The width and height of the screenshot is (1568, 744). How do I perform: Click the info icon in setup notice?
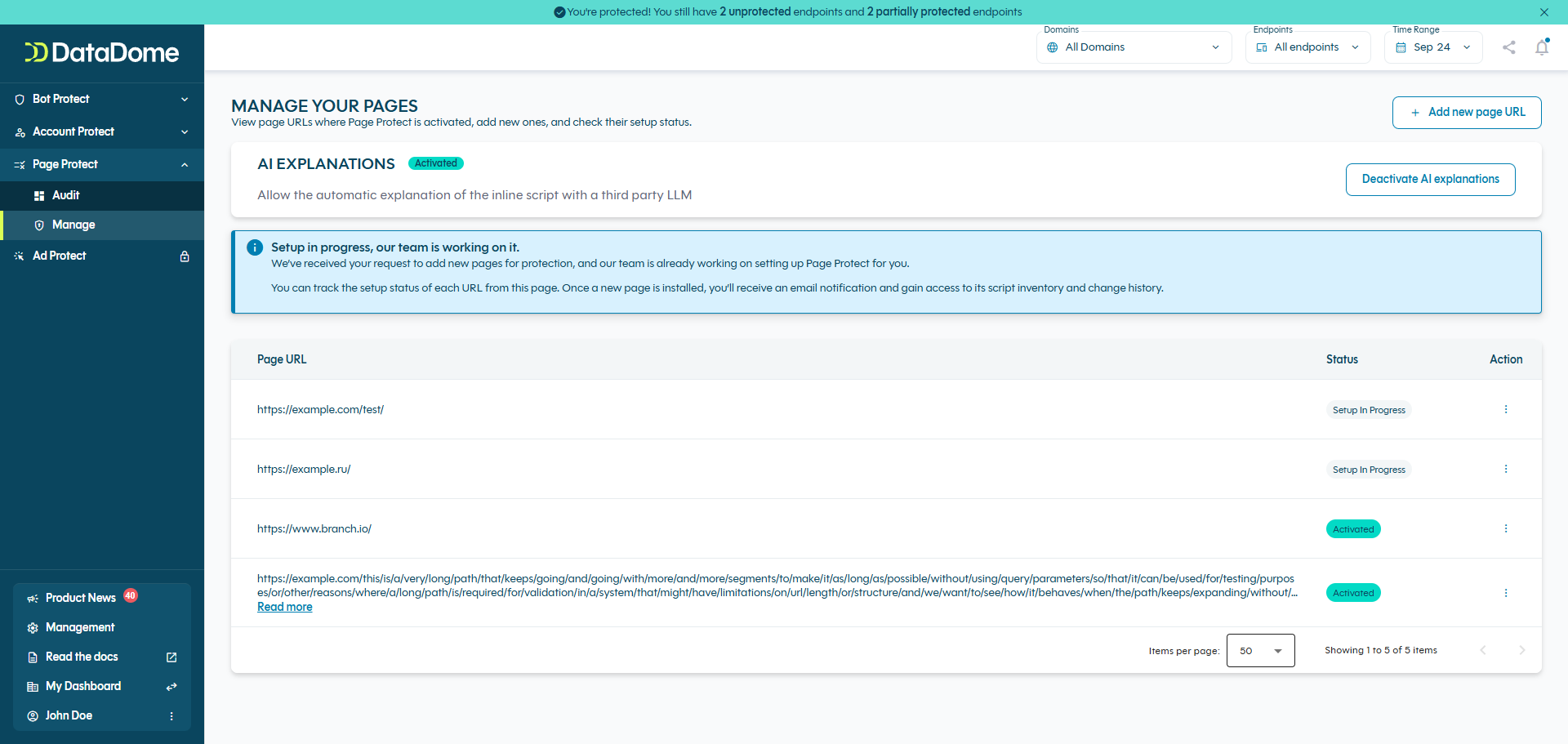tap(255, 247)
